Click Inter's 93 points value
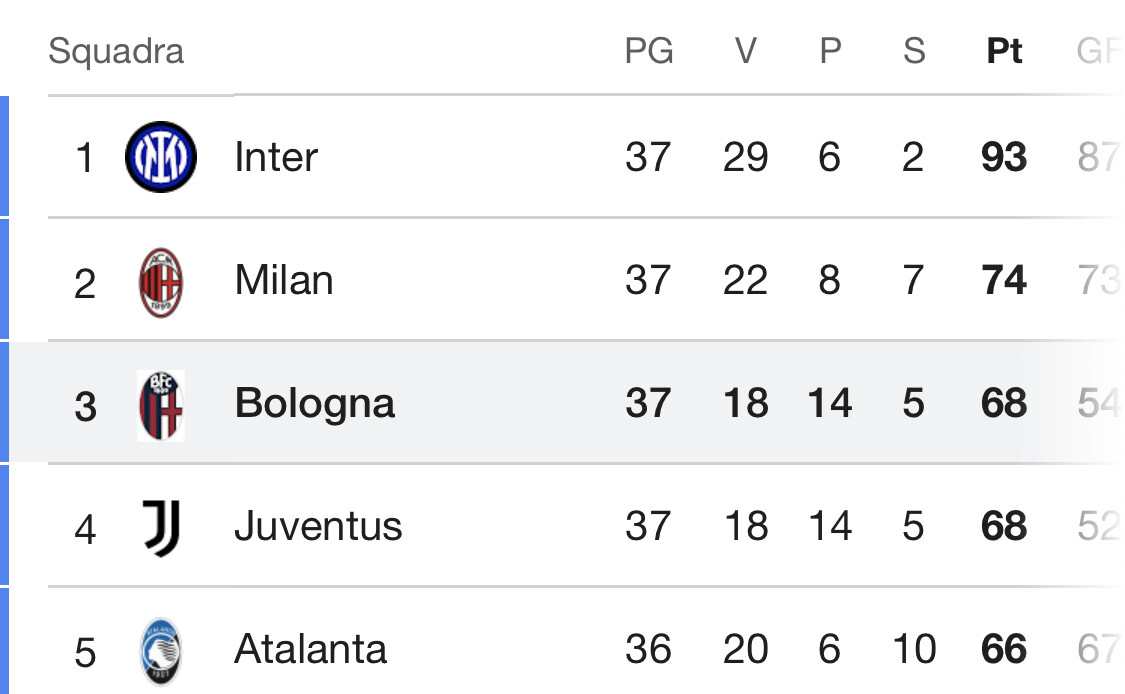The height and width of the screenshot is (694, 1125). (x=1004, y=157)
